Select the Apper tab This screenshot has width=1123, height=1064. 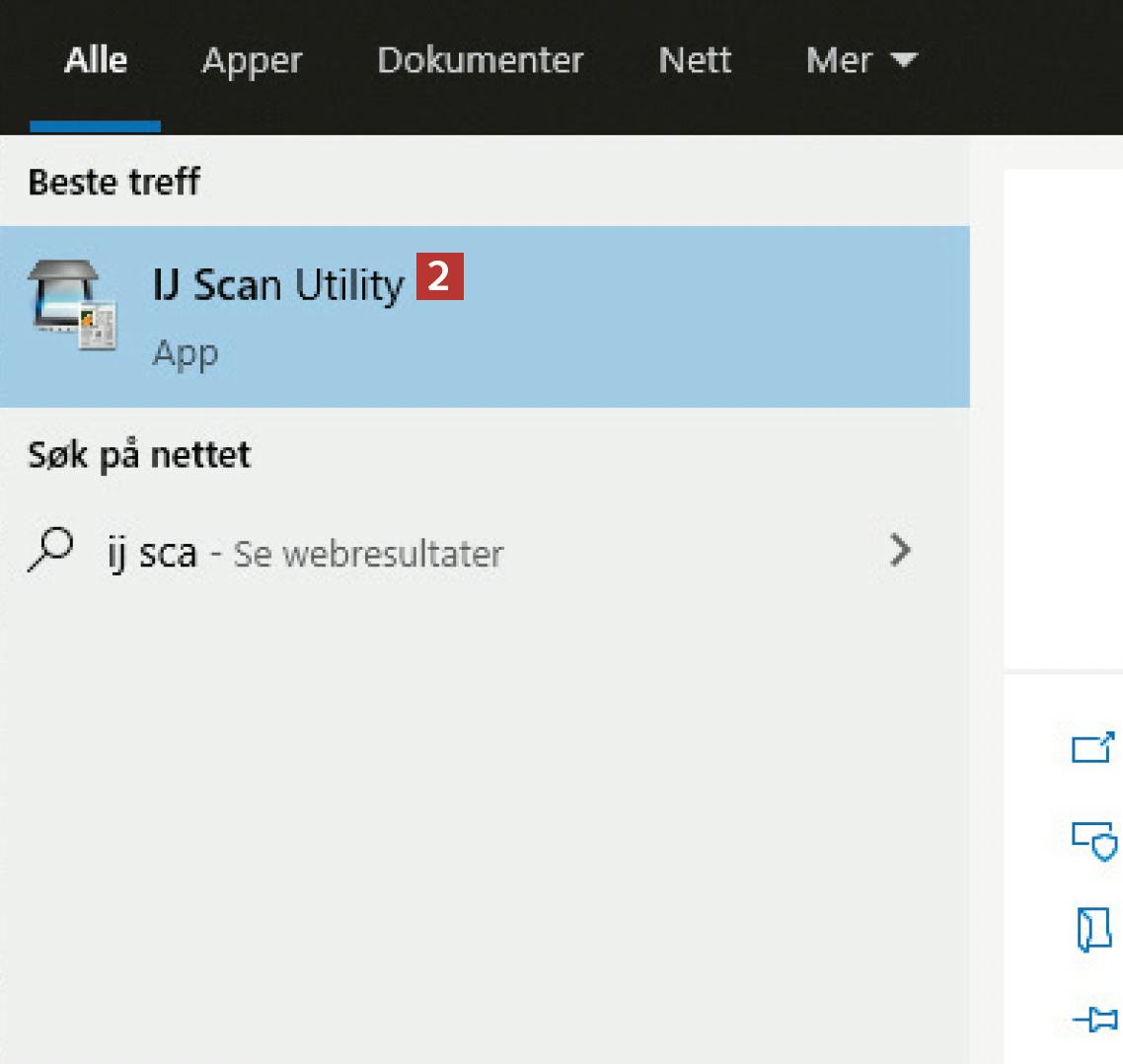pos(252,60)
